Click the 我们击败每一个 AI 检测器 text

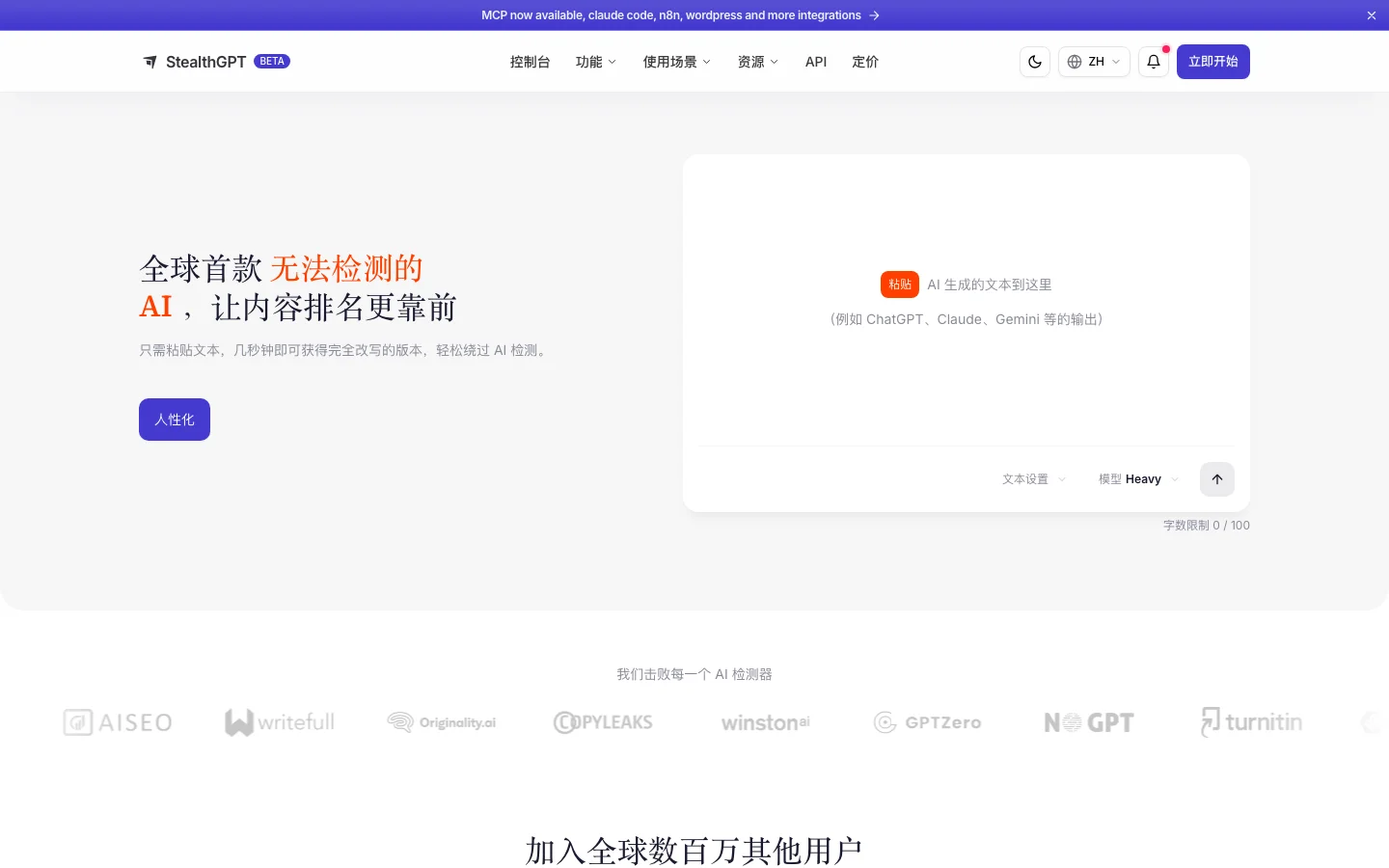[694, 674]
